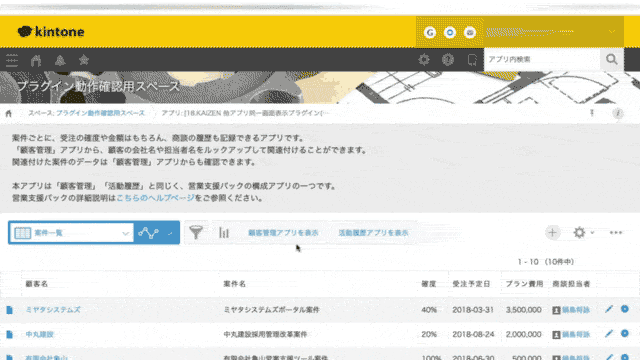Open the 中丸建設 customer link

coord(40,335)
